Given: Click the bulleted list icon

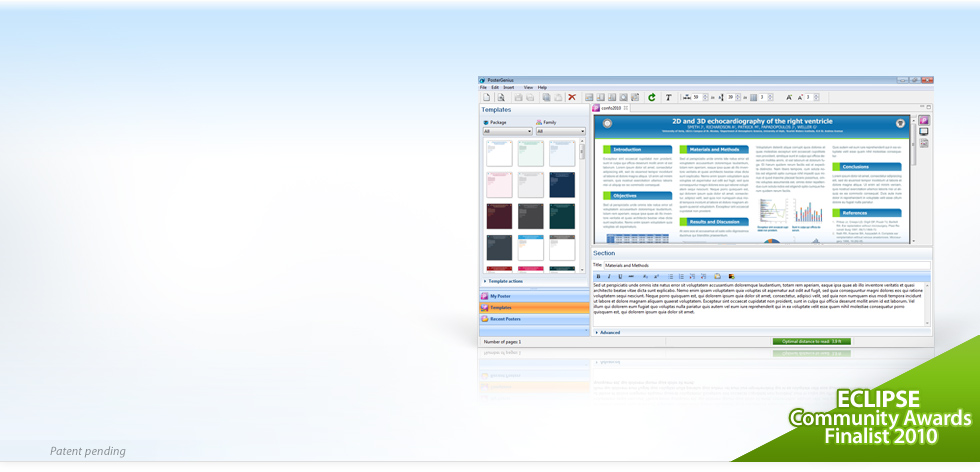Looking at the screenshot, I should [x=671, y=276].
